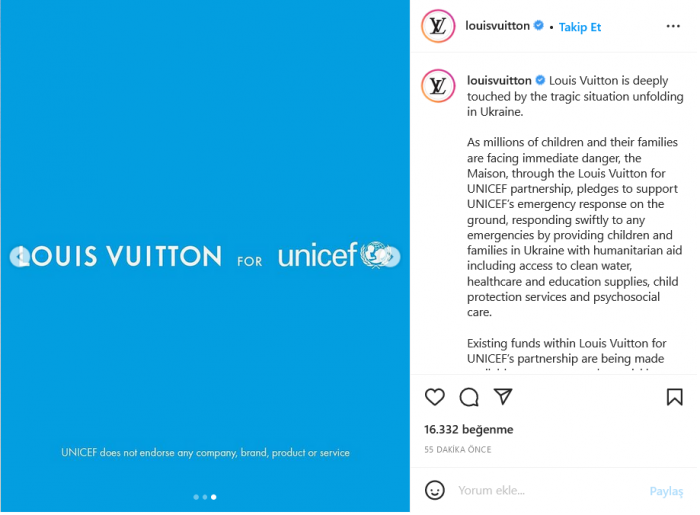Open the louisvuitton username in the header
Viewport: 700px width, 515px height.
(x=498, y=26)
